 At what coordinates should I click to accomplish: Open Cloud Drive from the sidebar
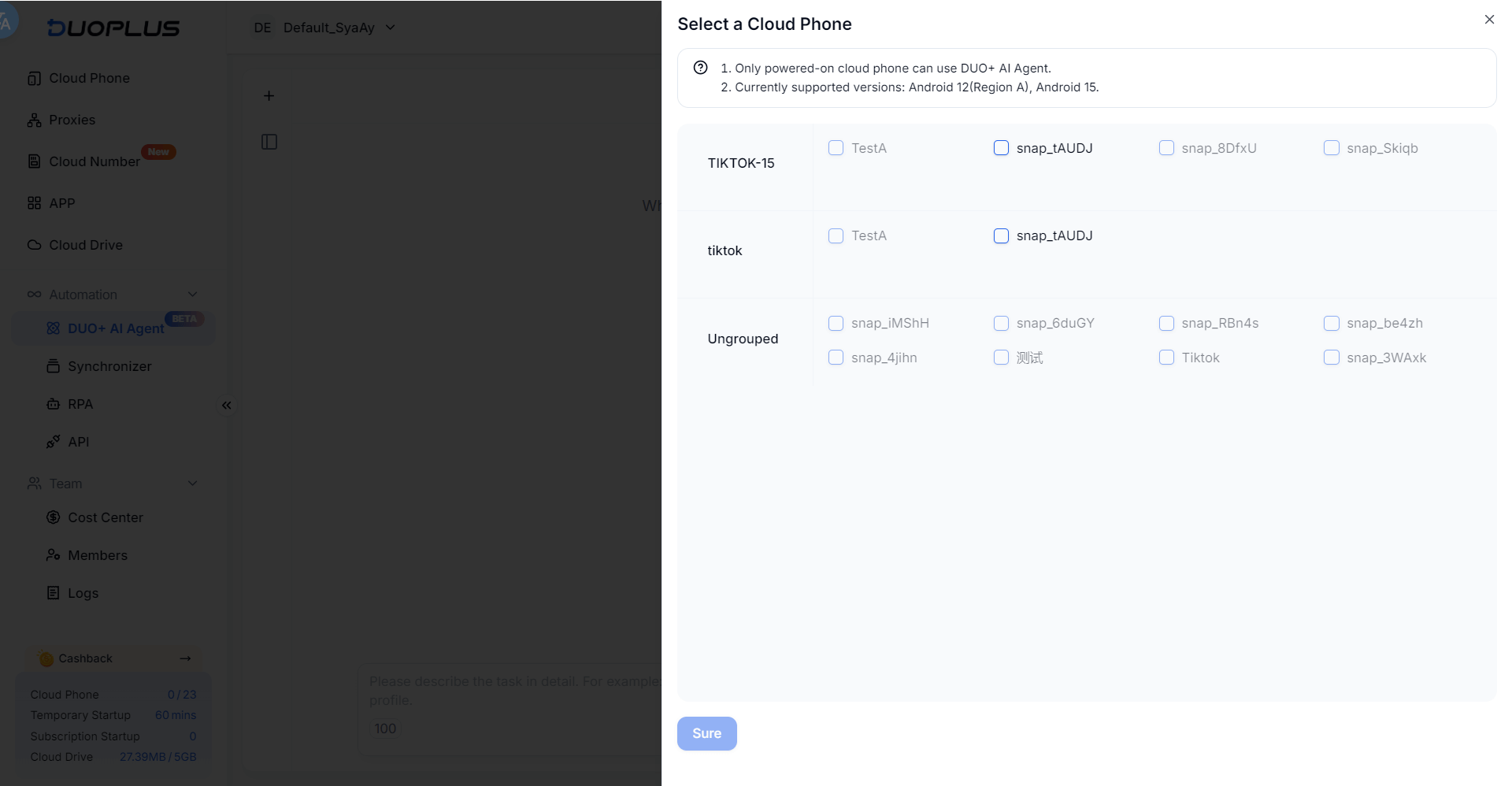pos(85,245)
